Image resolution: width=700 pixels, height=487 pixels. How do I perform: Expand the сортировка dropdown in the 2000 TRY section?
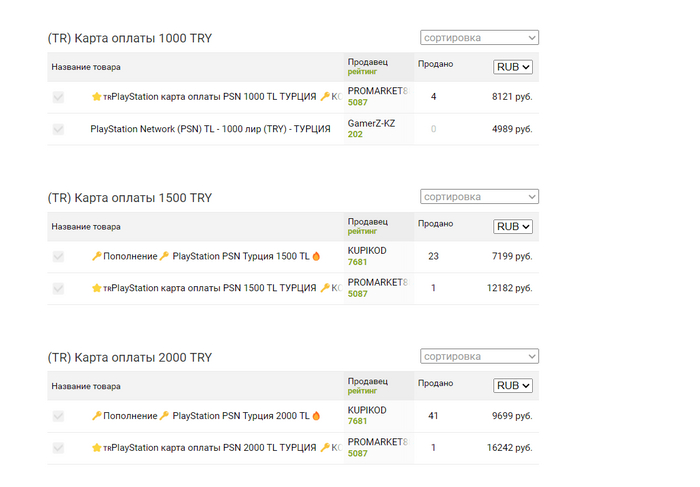pyautogui.click(x=479, y=357)
